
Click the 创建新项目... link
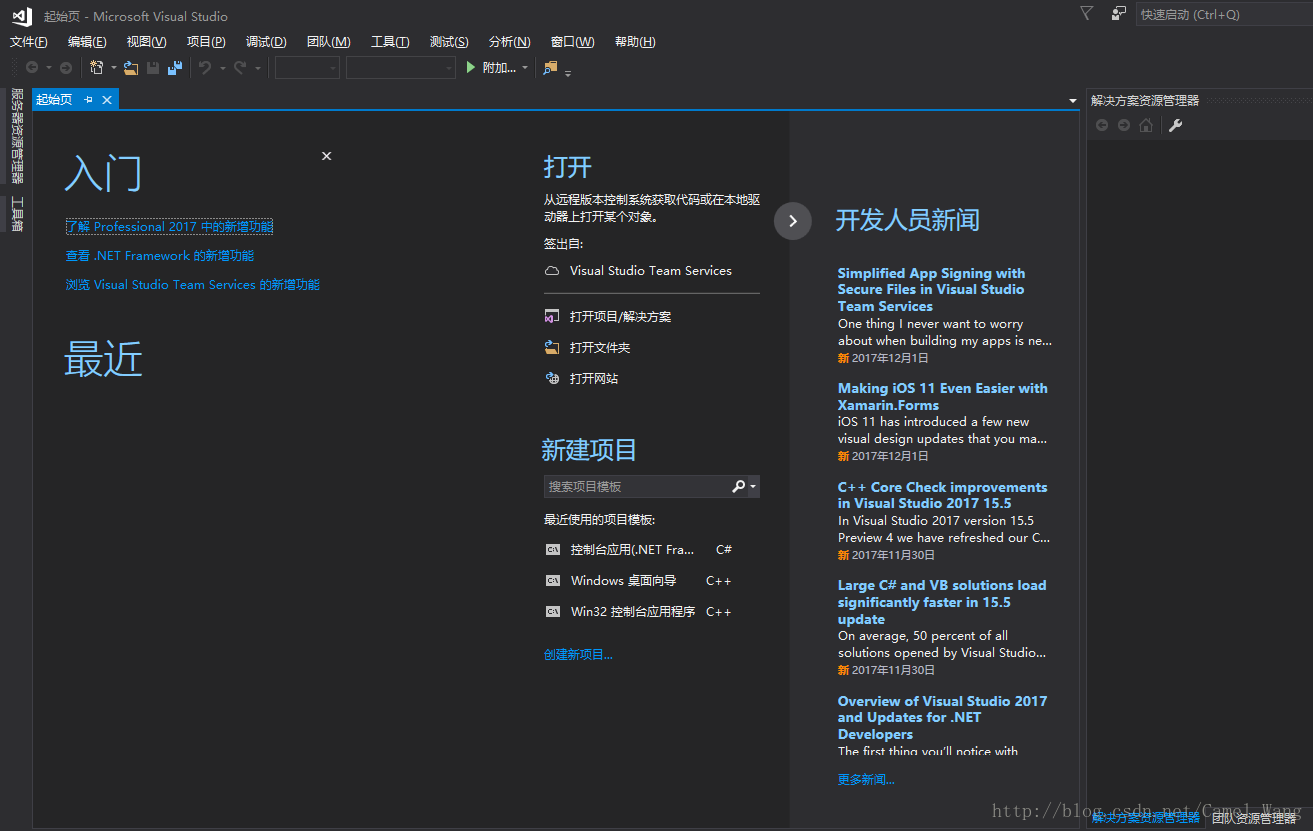click(578, 655)
